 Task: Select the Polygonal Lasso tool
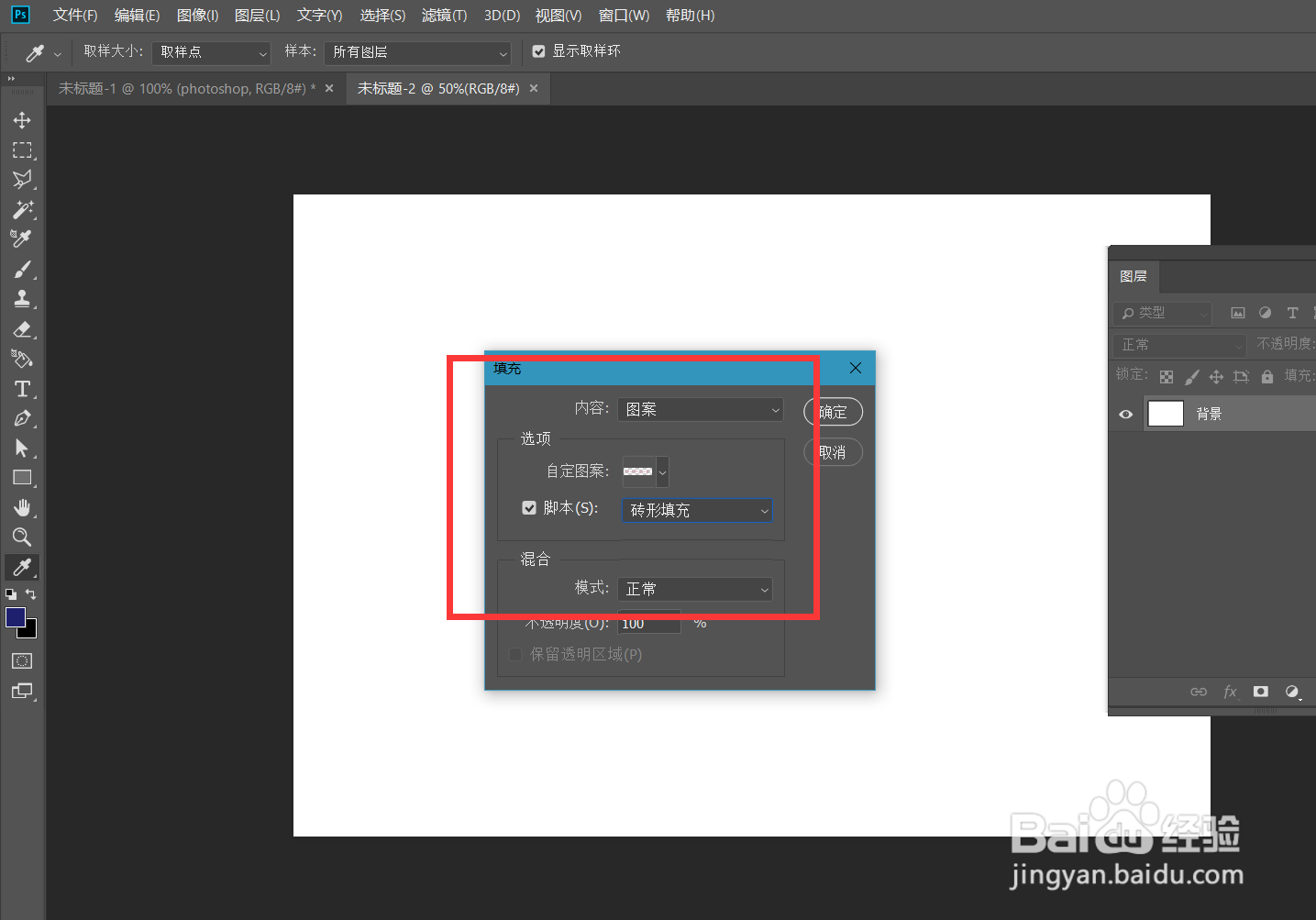[22, 180]
